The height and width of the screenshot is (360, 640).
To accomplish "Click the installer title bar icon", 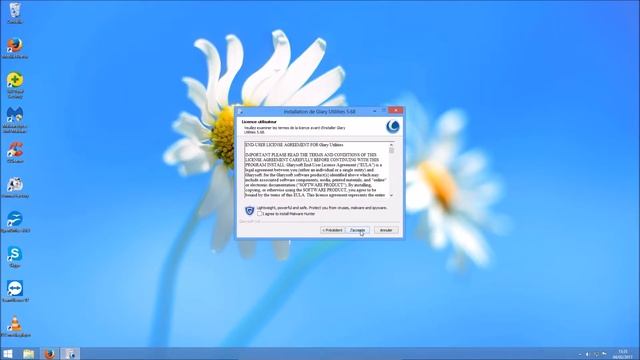I will tap(240, 111).
